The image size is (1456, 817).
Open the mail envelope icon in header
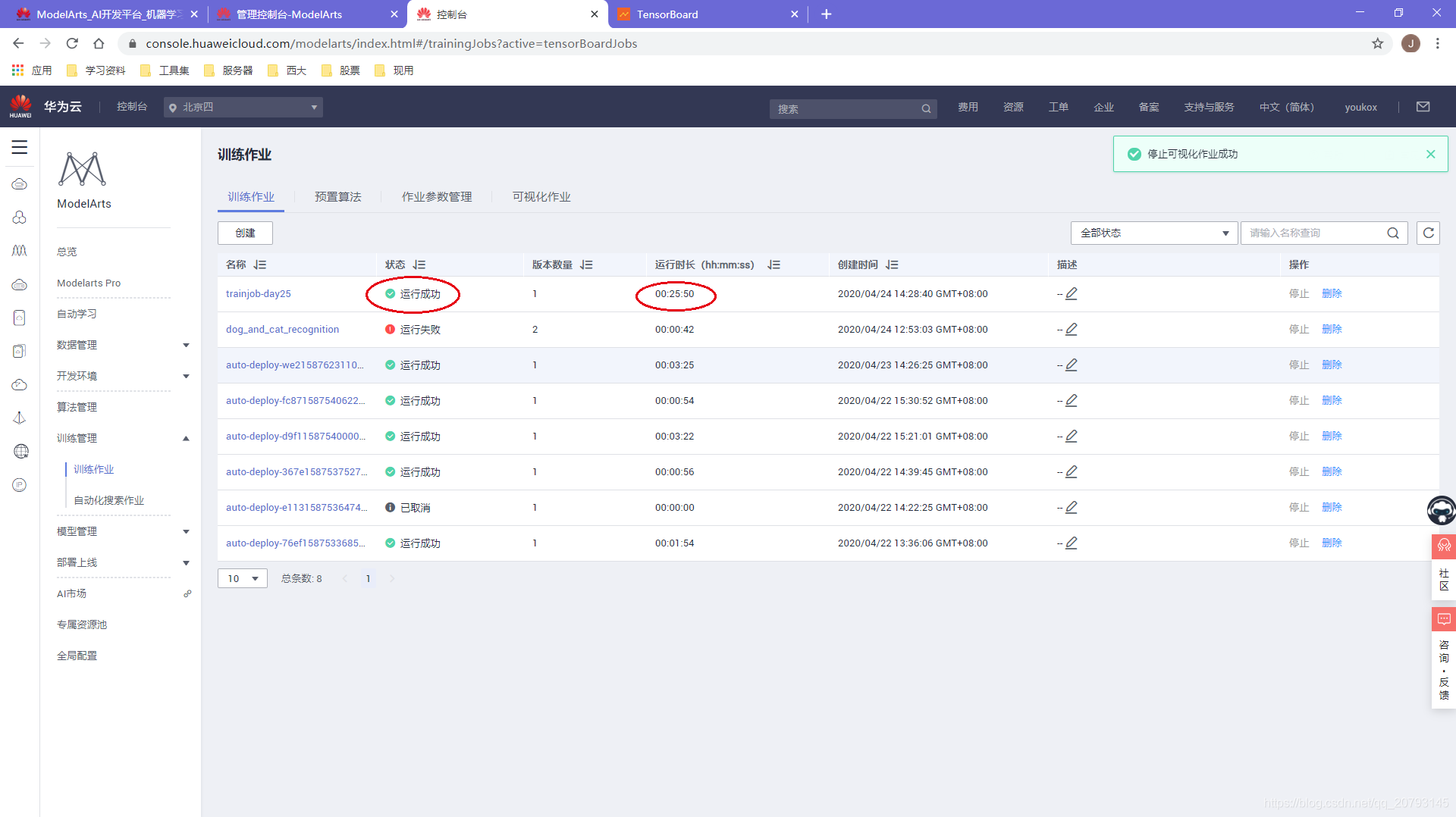pyautogui.click(x=1423, y=107)
